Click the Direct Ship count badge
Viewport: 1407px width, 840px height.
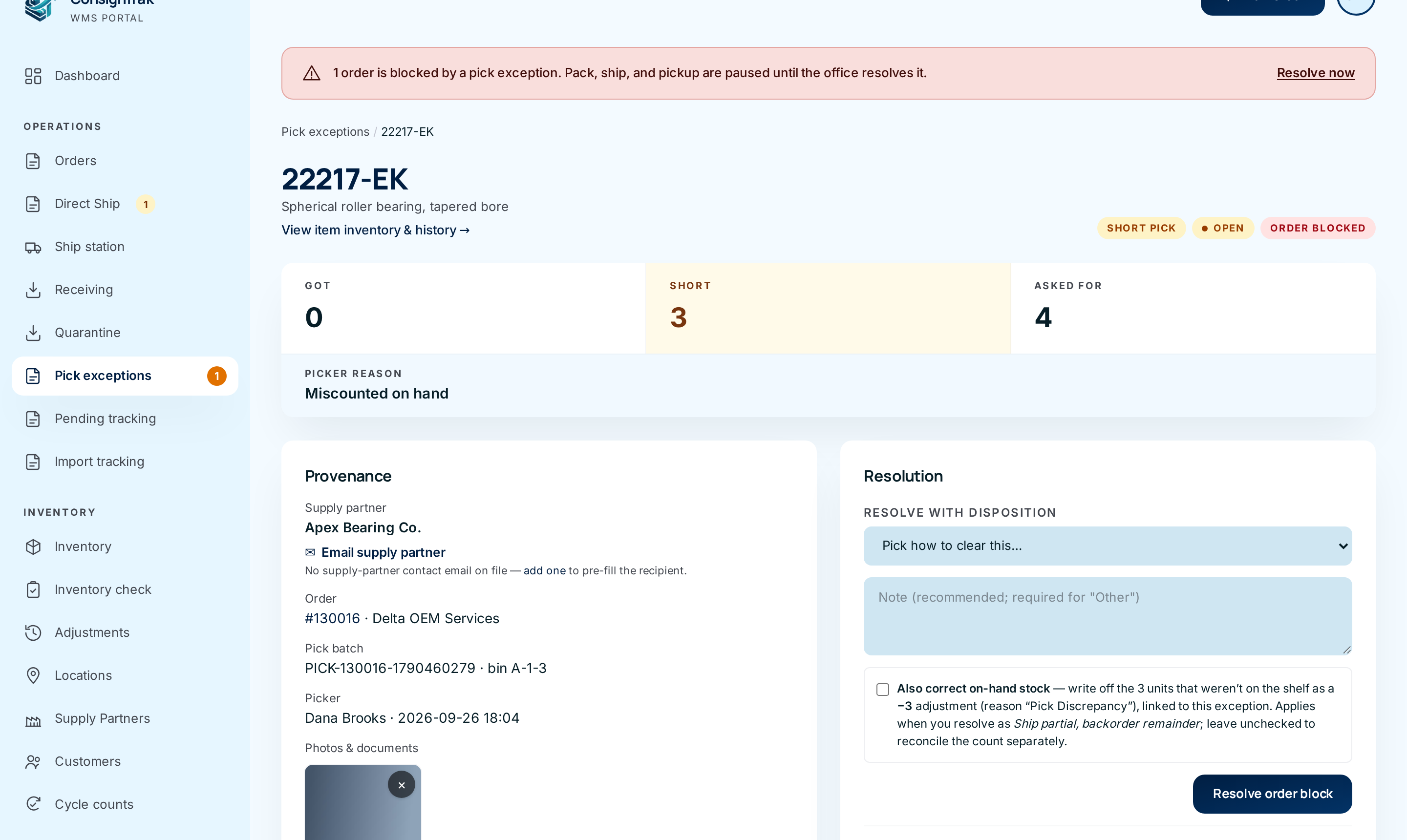coord(146,204)
